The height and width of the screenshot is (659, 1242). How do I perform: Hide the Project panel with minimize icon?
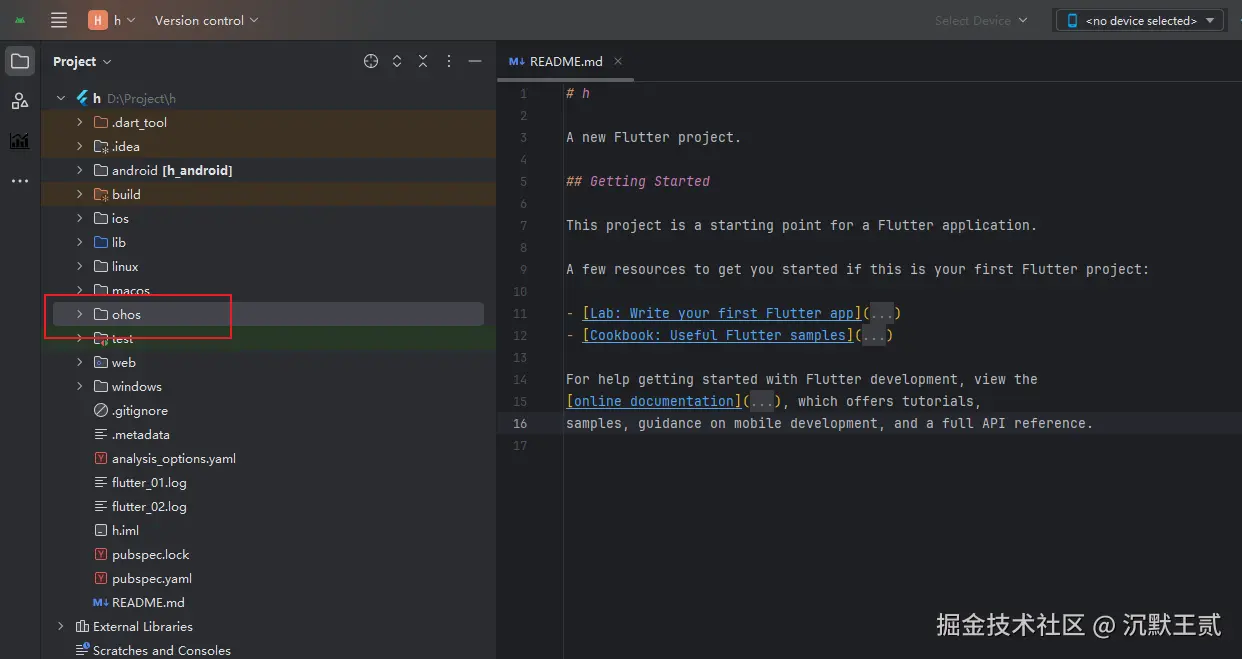[475, 61]
